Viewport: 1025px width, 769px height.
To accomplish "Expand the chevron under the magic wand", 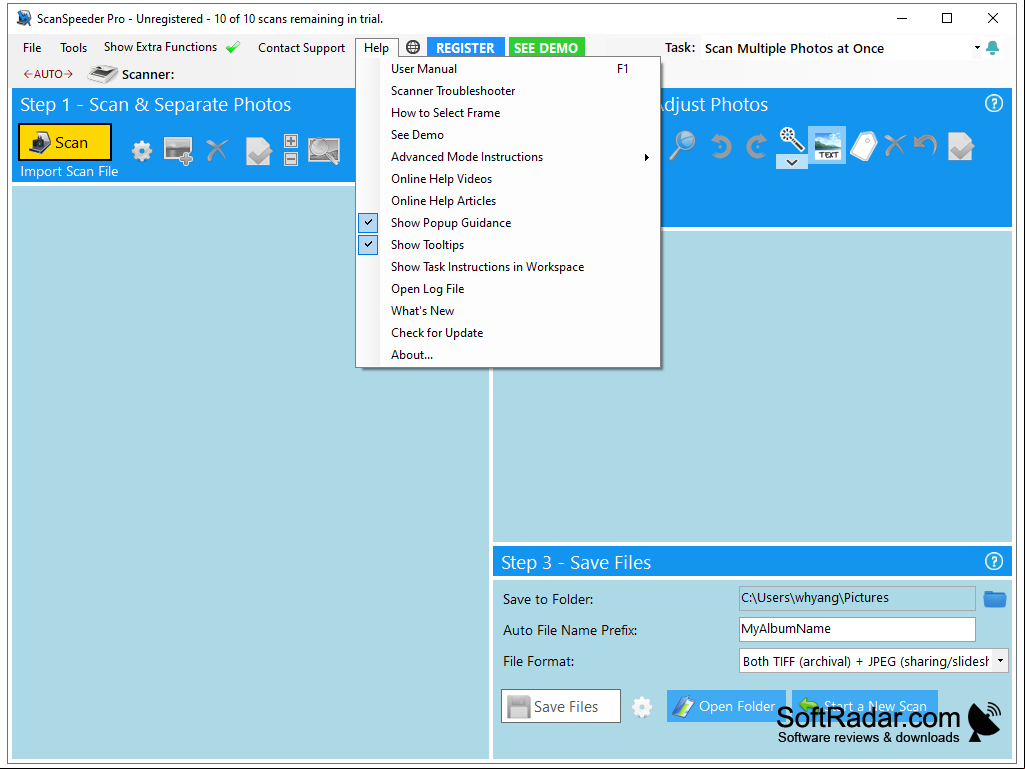I will (792, 162).
